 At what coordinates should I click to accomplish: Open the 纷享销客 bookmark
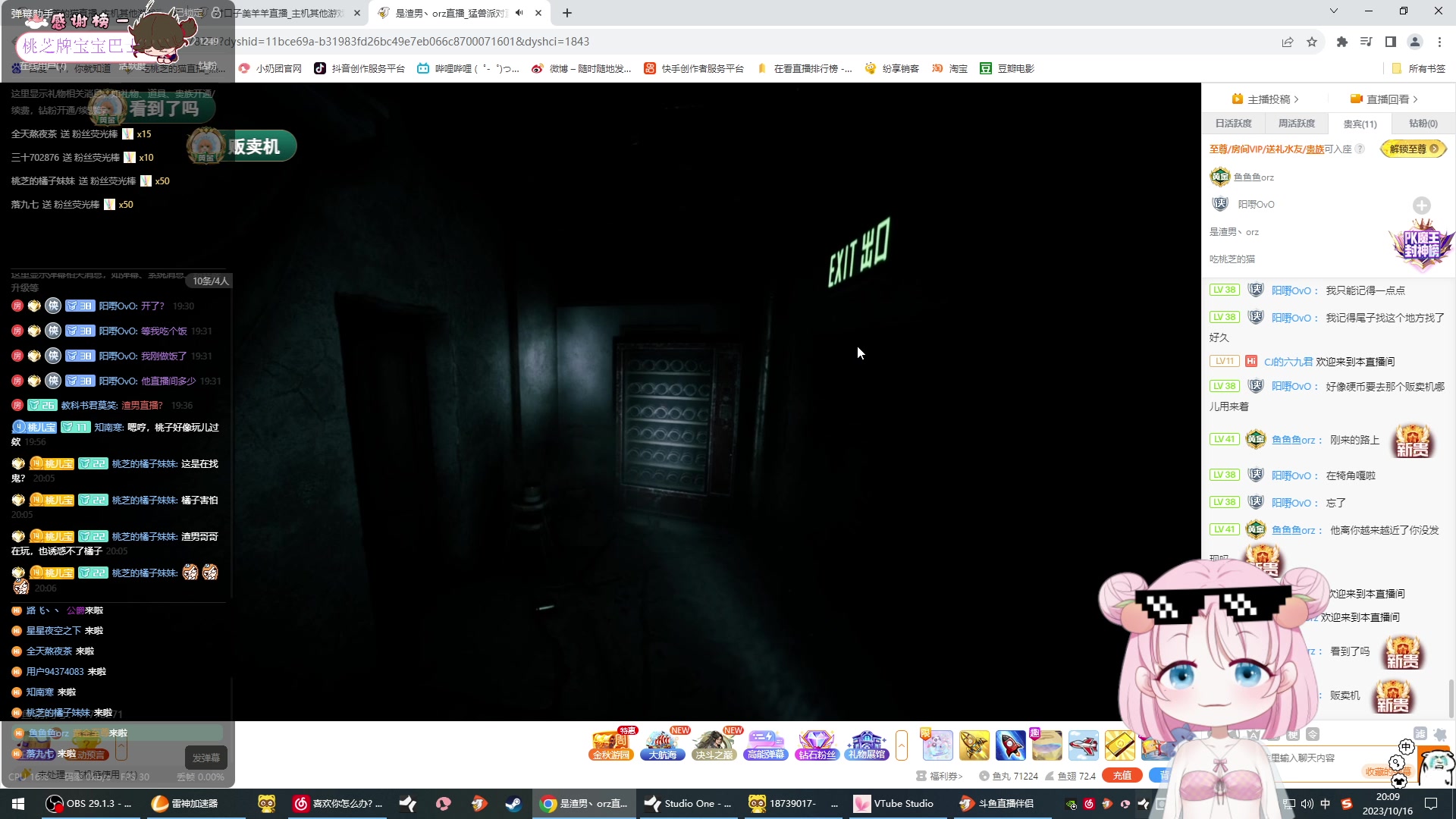(x=892, y=68)
